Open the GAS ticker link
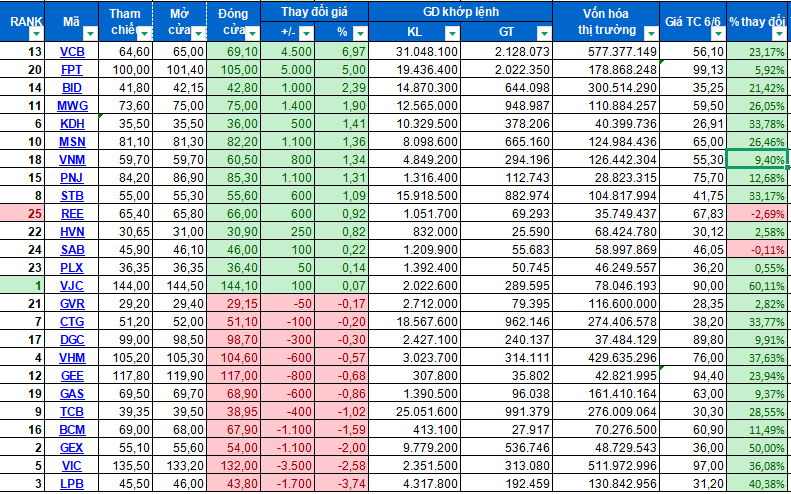791x494 pixels. pos(72,394)
